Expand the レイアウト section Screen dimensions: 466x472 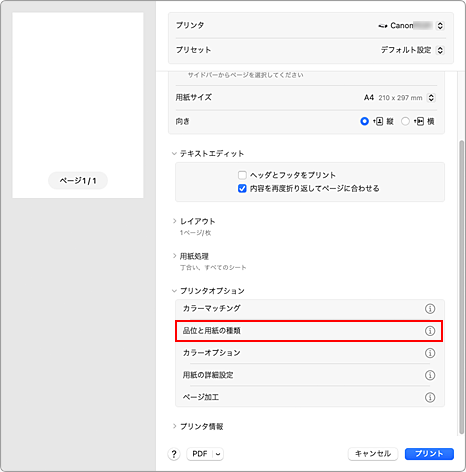pyautogui.click(x=174, y=221)
